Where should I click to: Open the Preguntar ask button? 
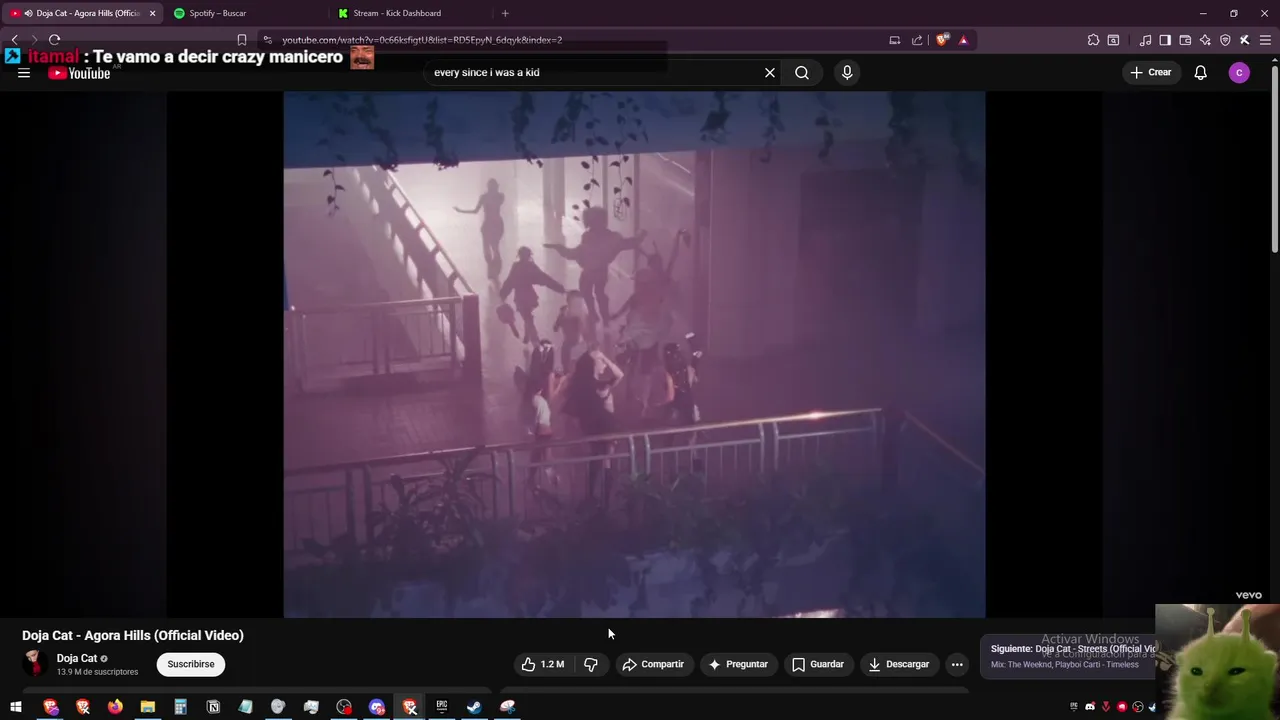coord(738,664)
